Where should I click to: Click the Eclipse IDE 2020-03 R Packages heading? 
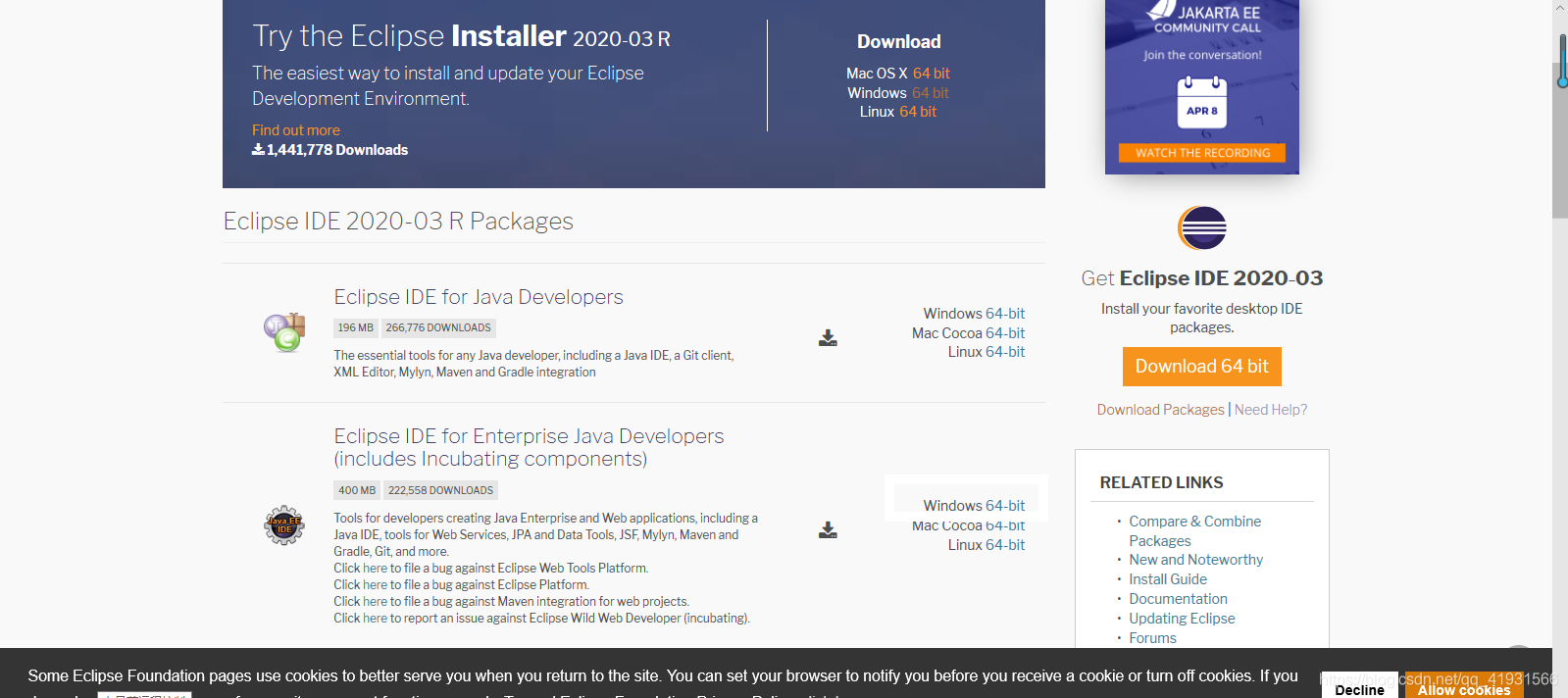[x=398, y=222]
